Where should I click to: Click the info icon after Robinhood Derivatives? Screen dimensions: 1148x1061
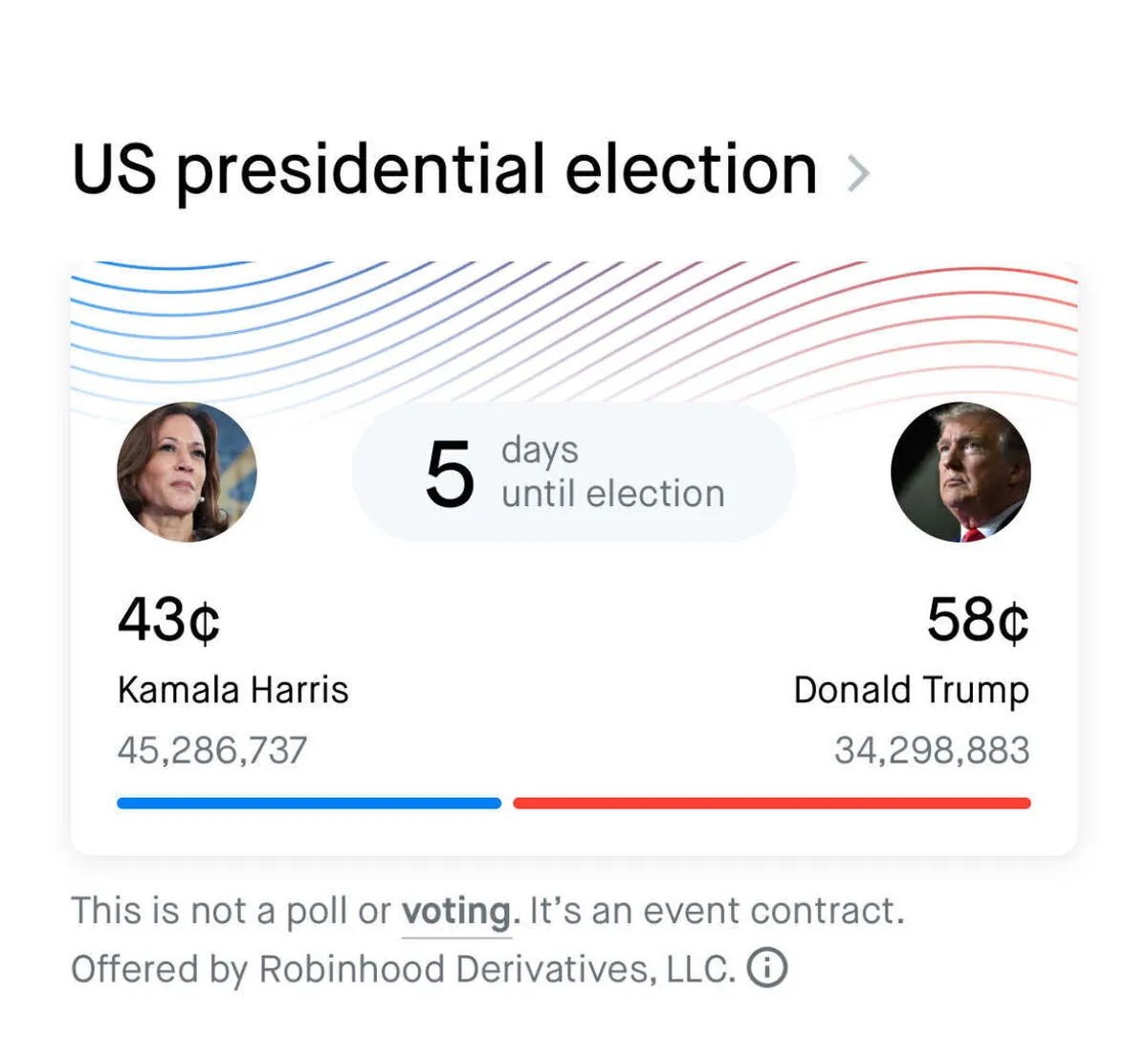766,967
